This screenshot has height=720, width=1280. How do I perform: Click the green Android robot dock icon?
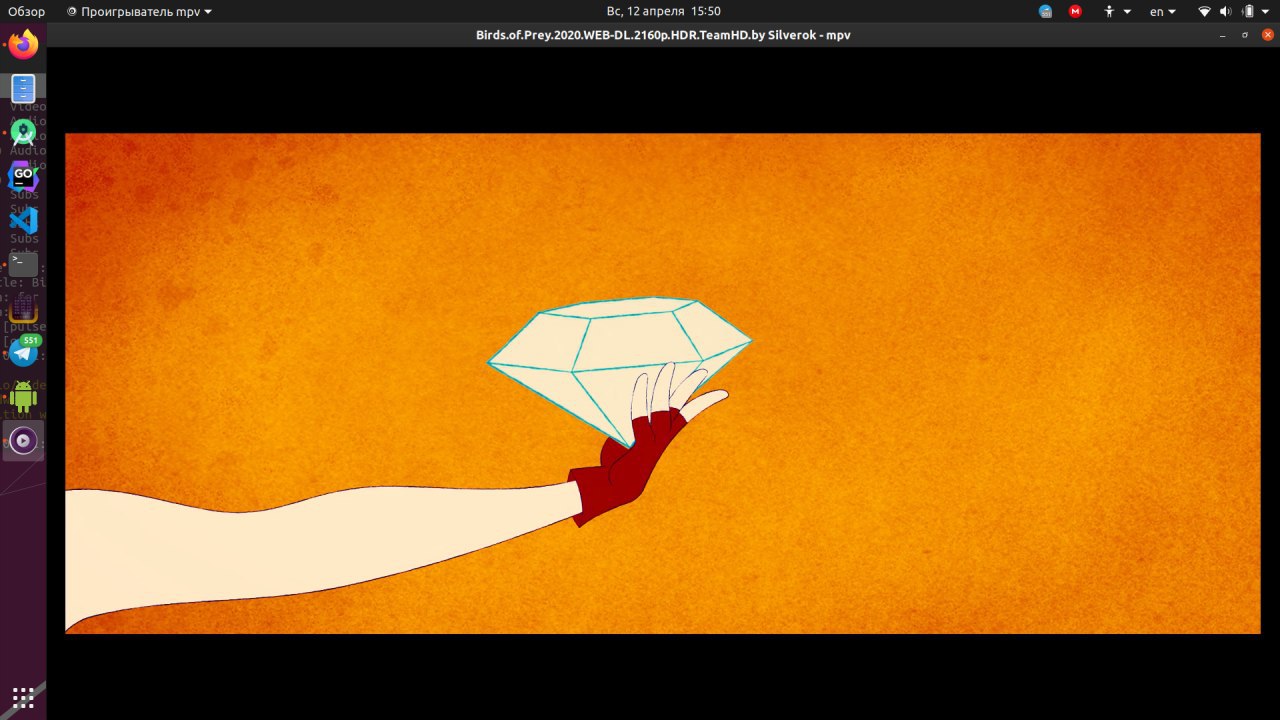pos(23,396)
